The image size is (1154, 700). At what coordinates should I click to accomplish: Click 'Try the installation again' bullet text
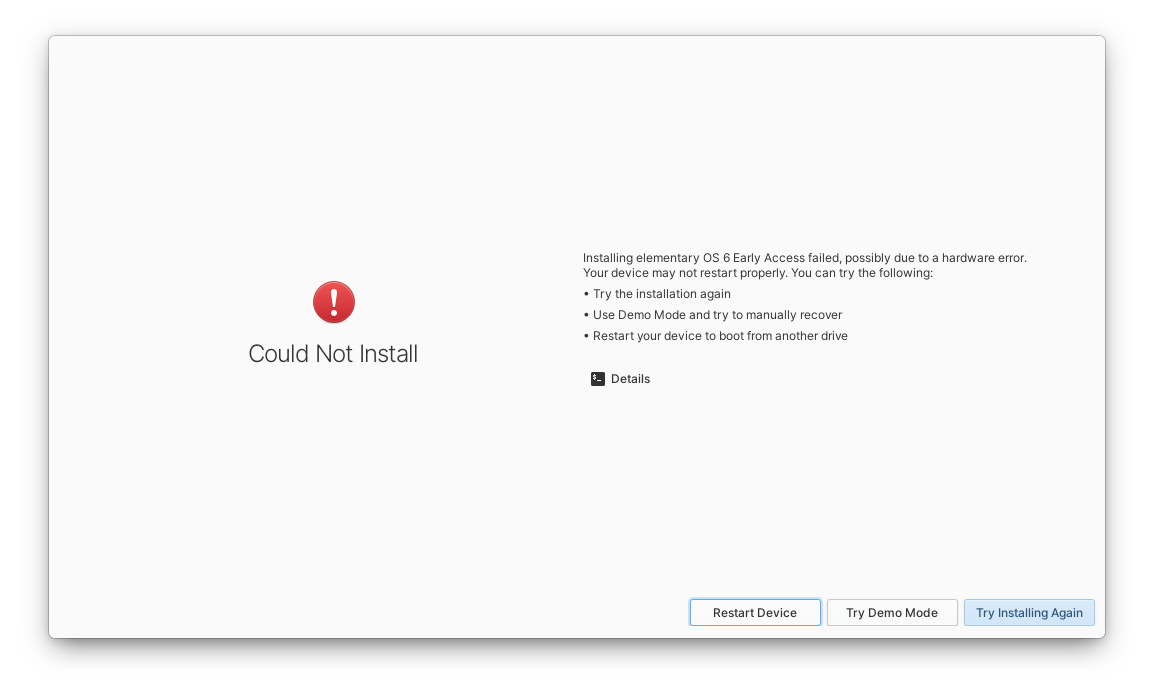662,294
